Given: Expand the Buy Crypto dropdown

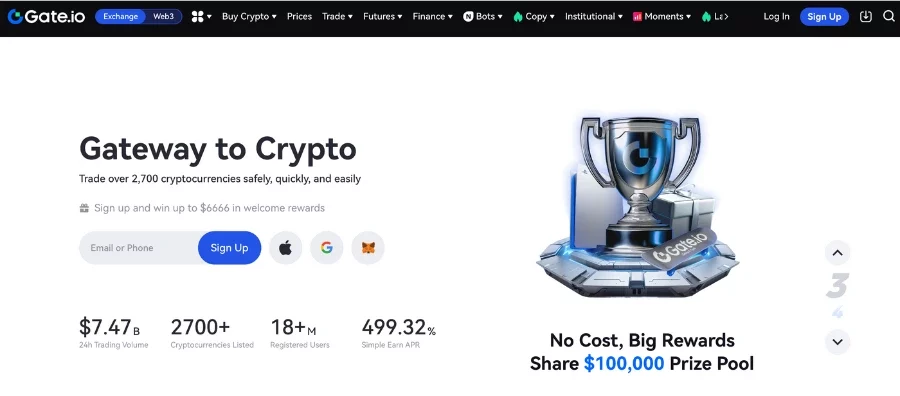Looking at the screenshot, I should pos(249,17).
